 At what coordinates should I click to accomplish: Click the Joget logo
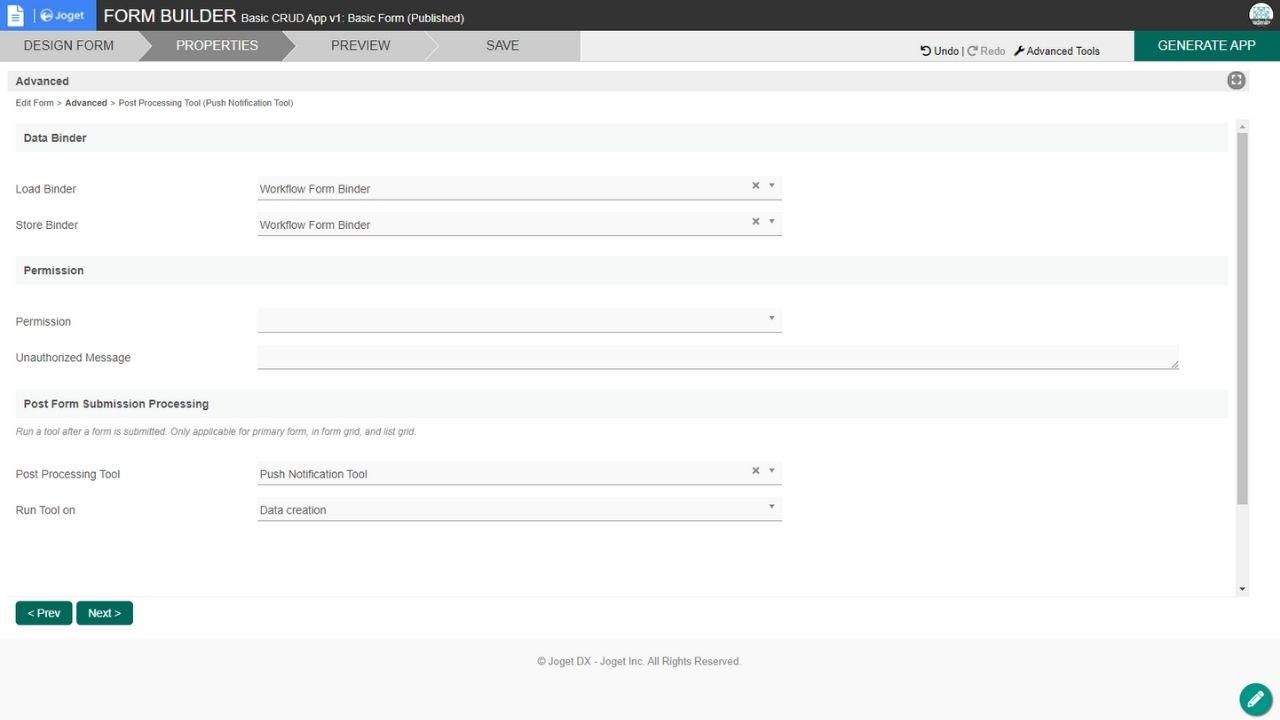62,16
